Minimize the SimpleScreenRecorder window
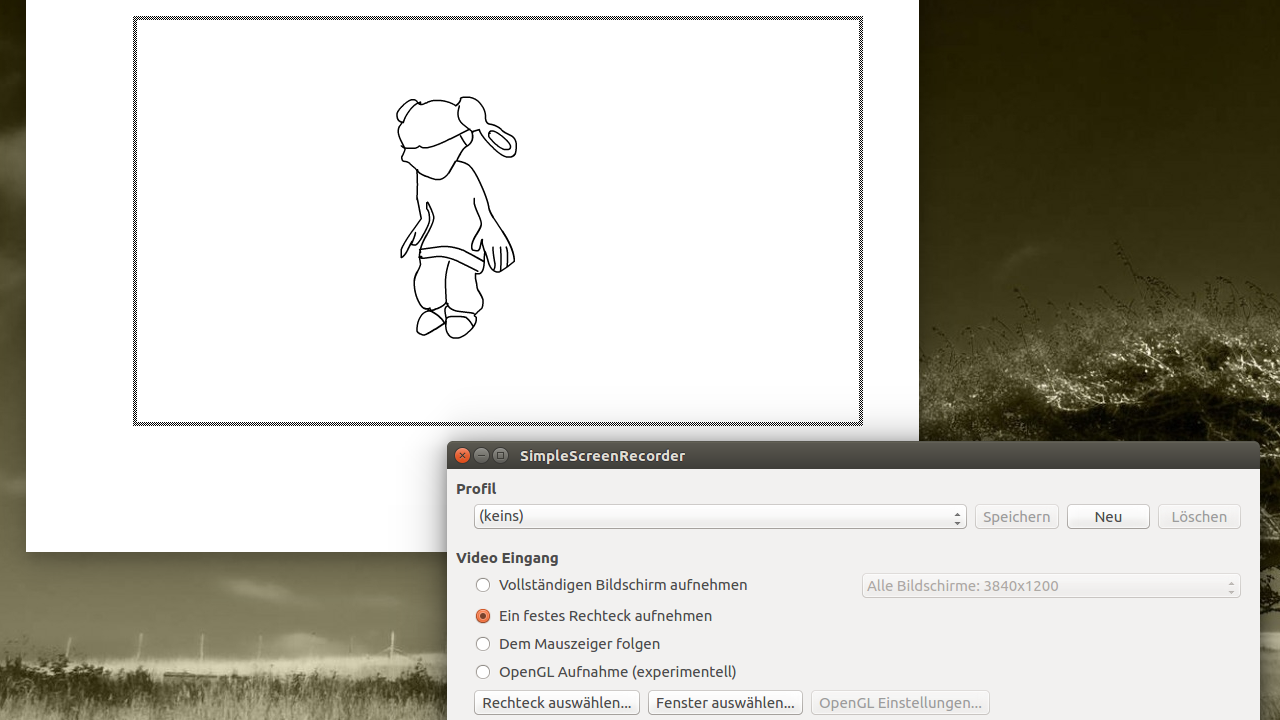This screenshot has width=1280, height=720. click(x=481, y=455)
